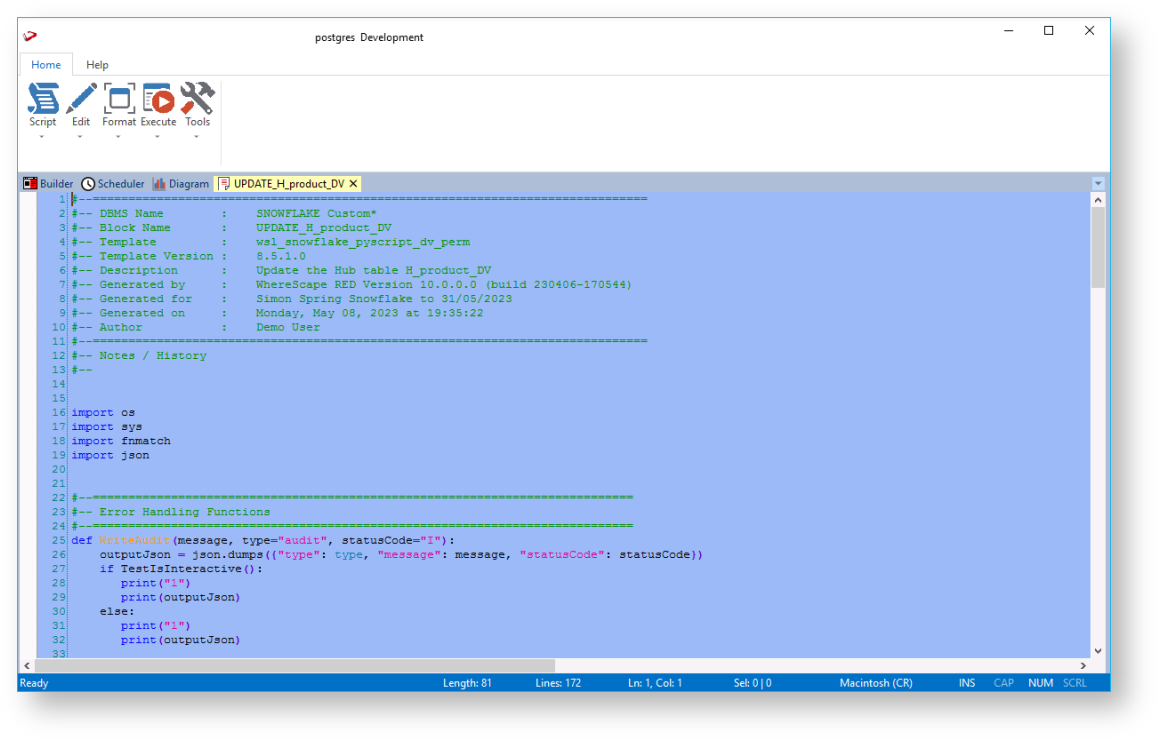Viewport: 1159px width, 740px height.
Task: Click the Format window icon
Action: [119, 98]
